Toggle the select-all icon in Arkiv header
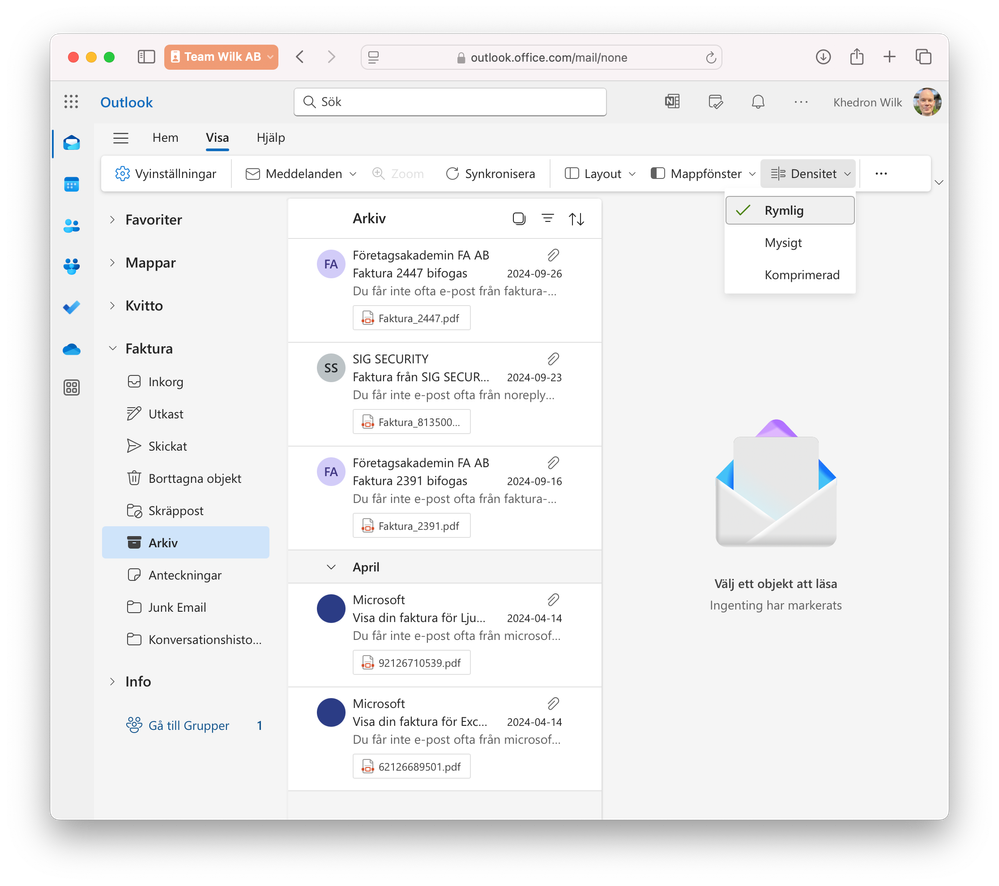 [519, 218]
